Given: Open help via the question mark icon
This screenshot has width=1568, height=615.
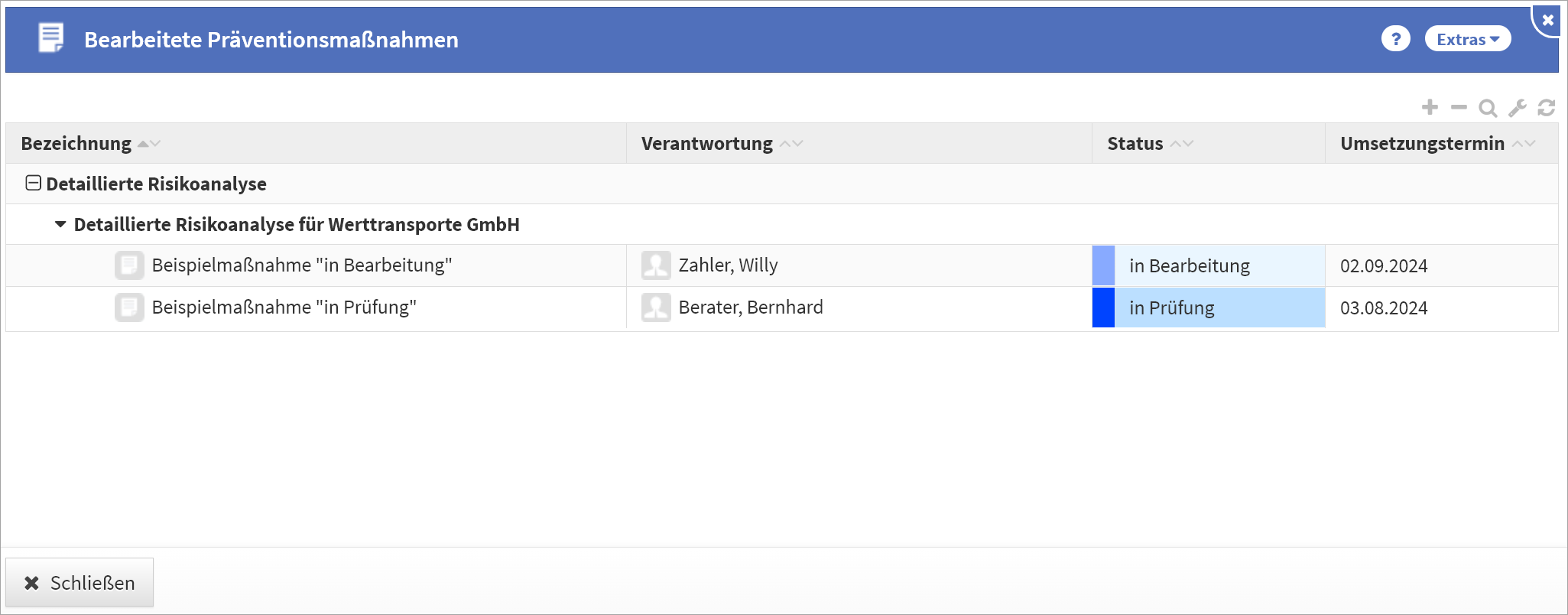Looking at the screenshot, I should [1396, 39].
